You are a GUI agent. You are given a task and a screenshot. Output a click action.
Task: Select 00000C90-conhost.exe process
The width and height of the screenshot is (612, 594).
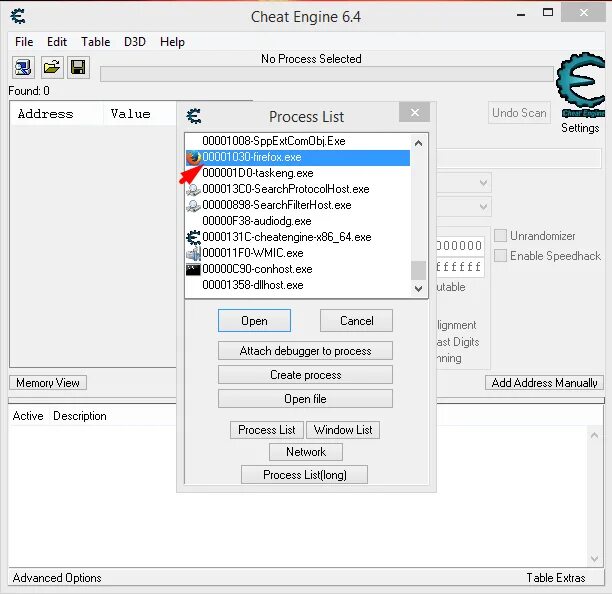tap(298, 269)
